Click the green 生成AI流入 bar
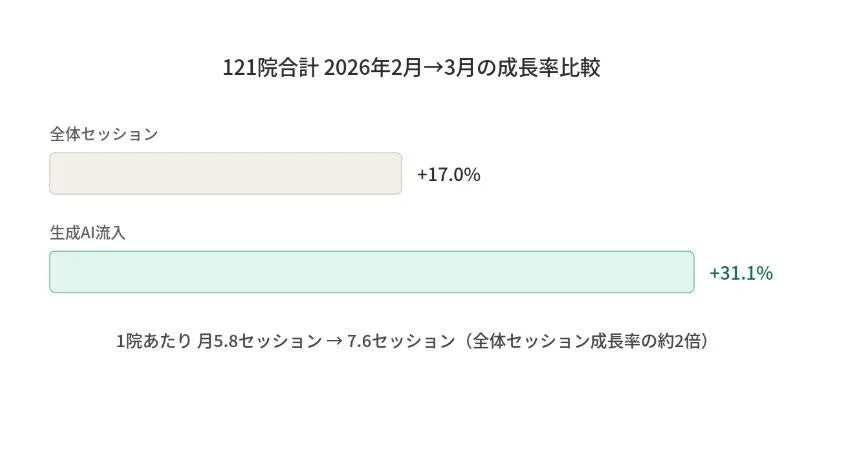This screenshot has width=853, height=449. (371, 272)
